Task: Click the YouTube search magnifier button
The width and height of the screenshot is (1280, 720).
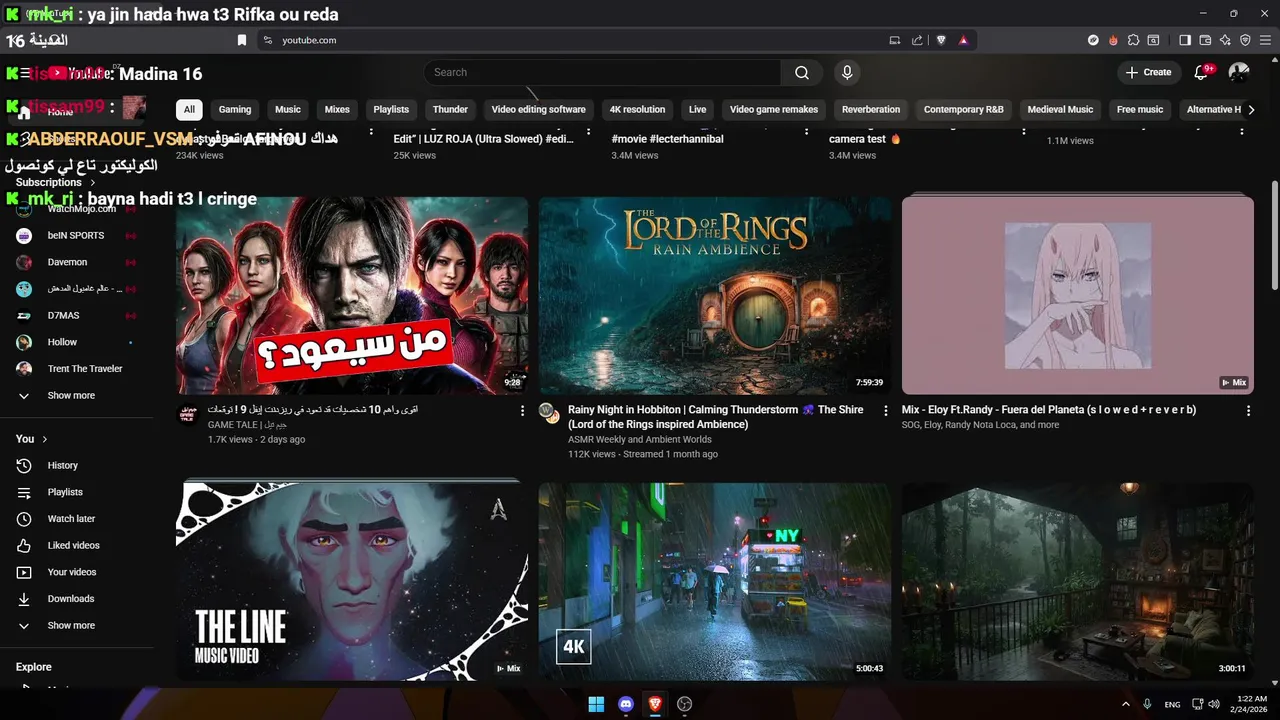Action: tap(802, 72)
